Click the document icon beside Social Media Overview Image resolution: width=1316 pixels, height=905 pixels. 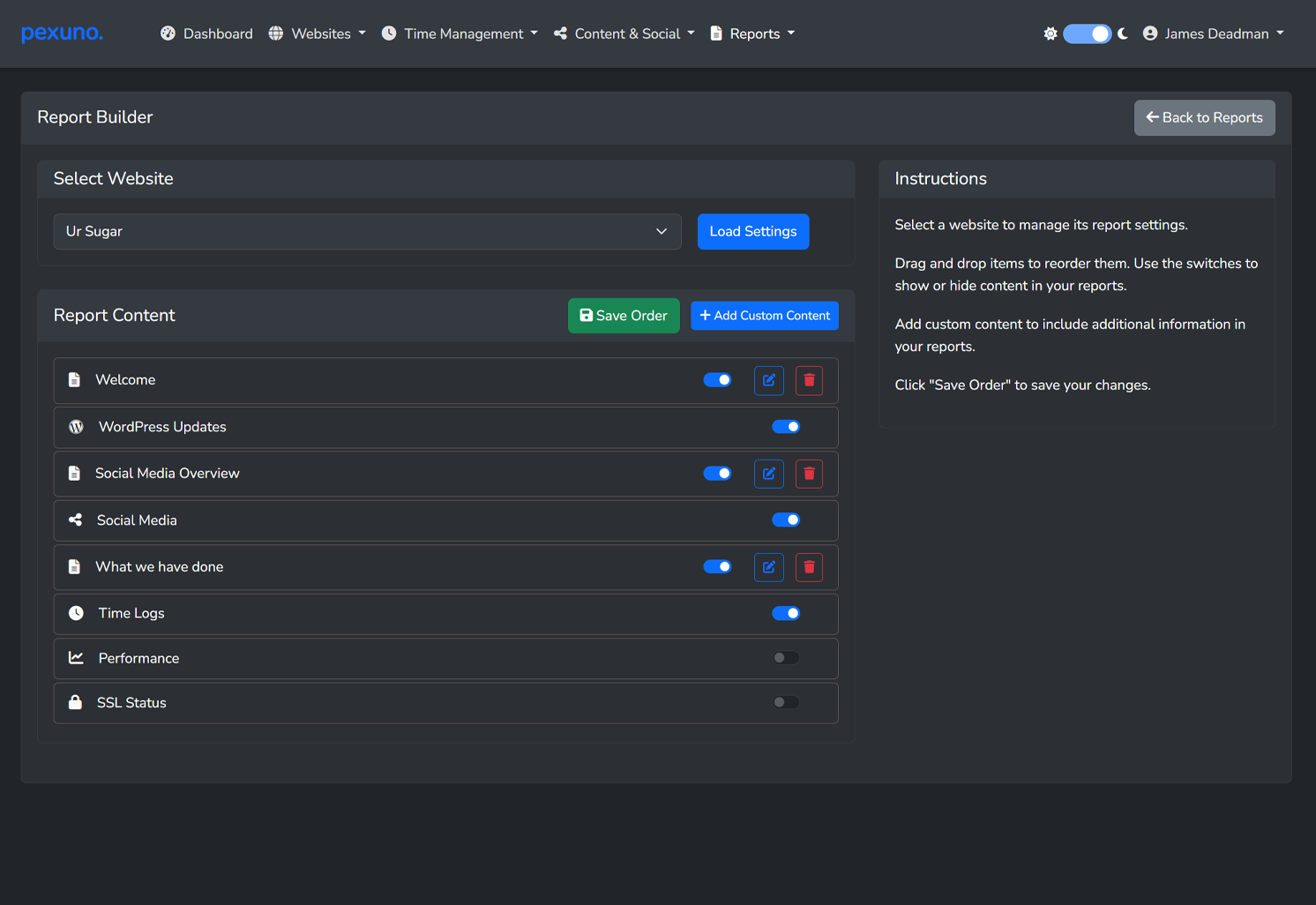click(75, 474)
